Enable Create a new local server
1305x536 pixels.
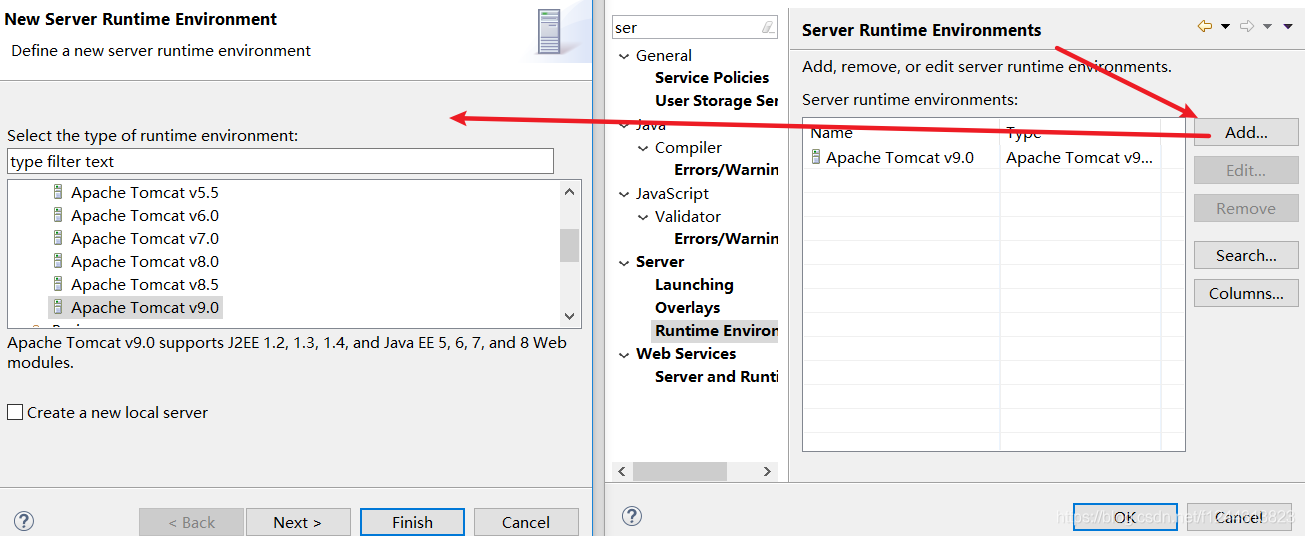pos(15,412)
